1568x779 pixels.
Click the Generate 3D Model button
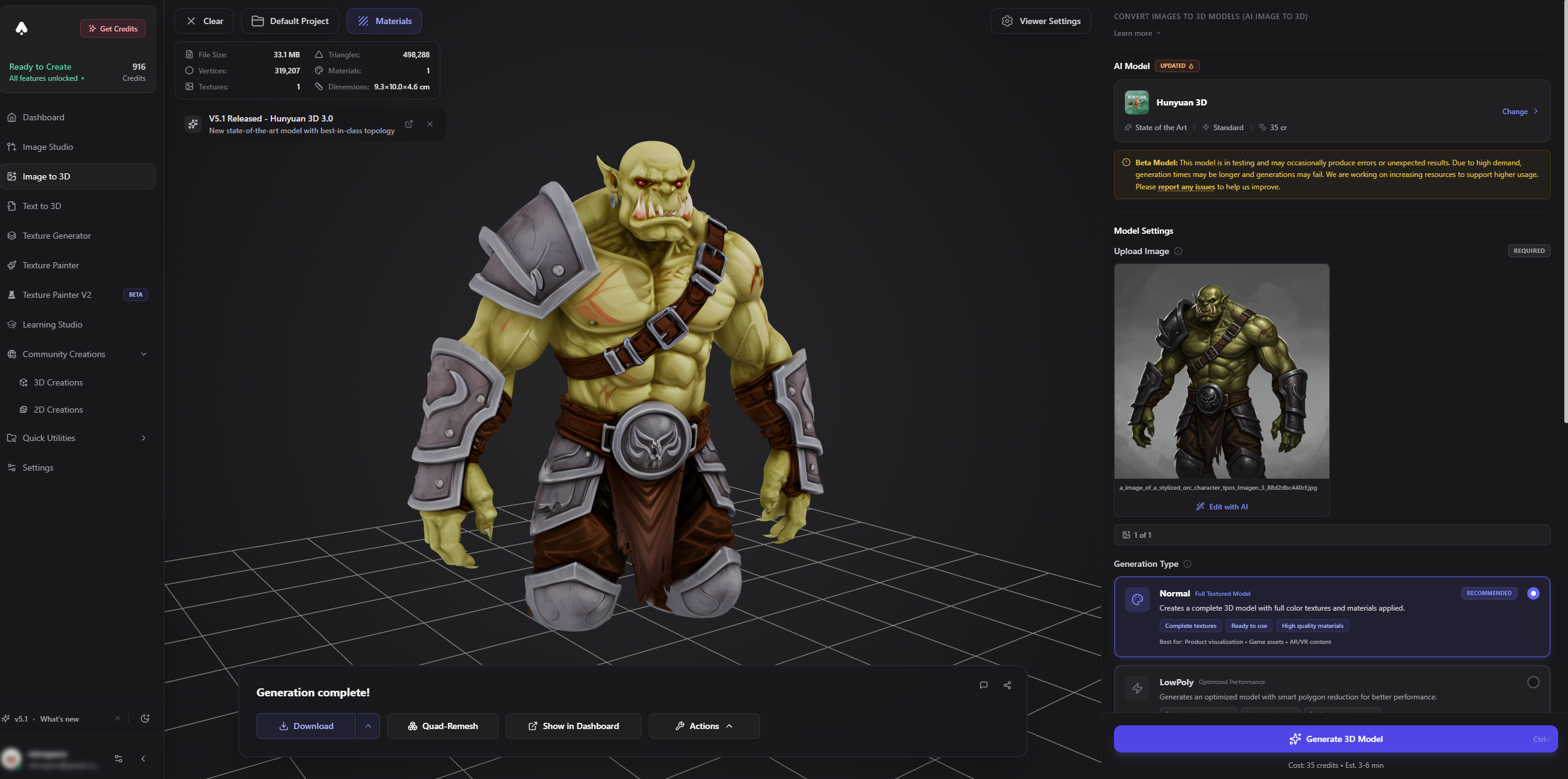coord(1335,738)
